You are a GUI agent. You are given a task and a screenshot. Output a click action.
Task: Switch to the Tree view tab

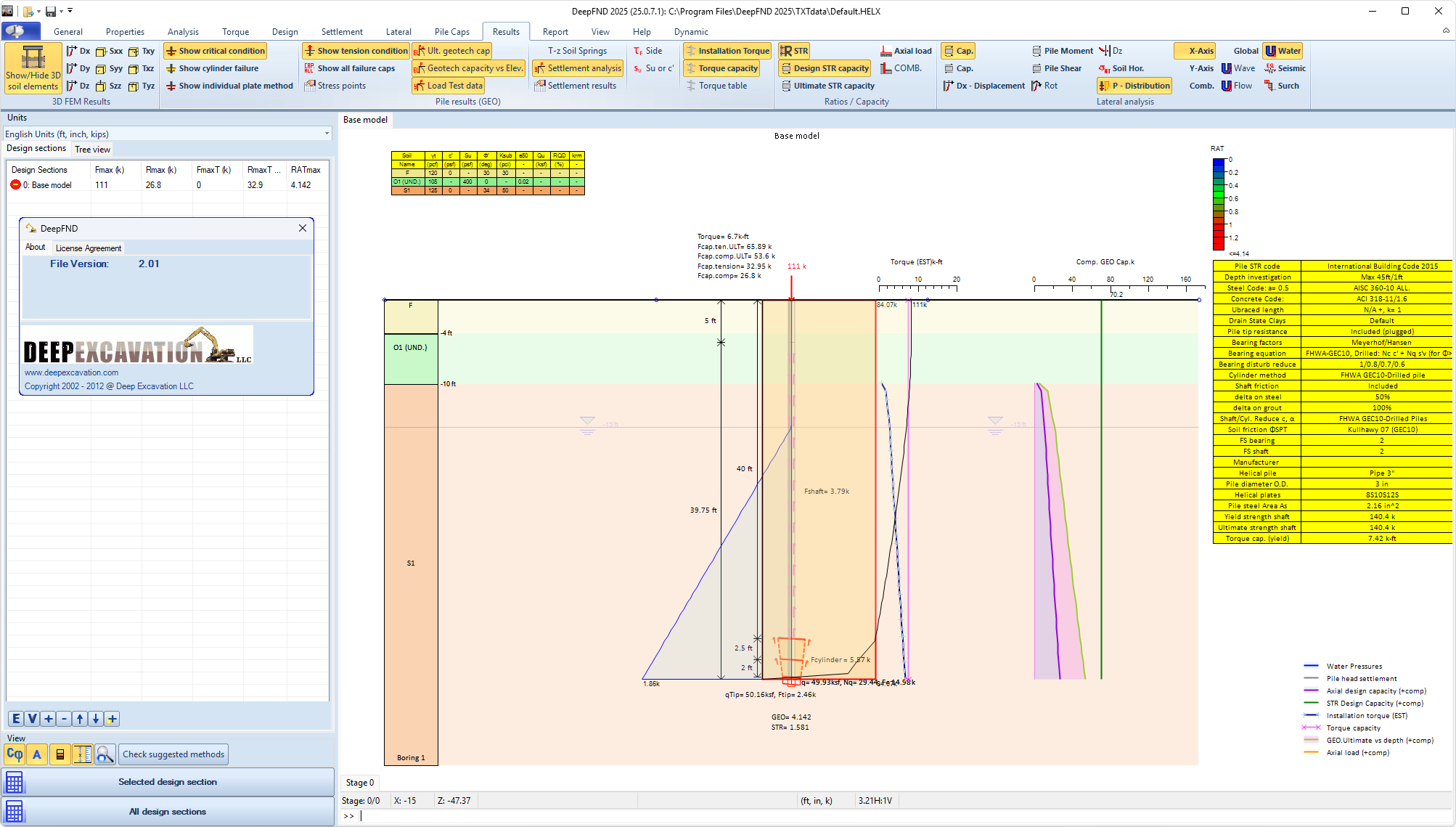[92, 150]
